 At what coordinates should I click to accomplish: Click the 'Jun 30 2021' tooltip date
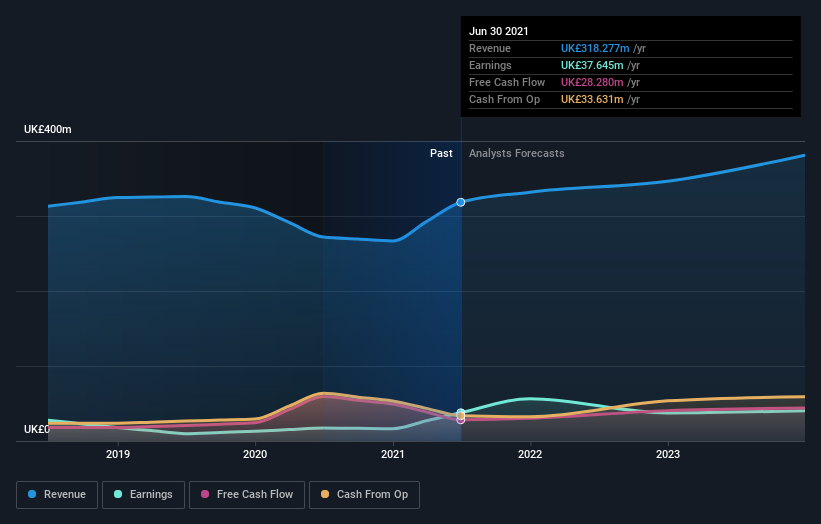coord(498,31)
